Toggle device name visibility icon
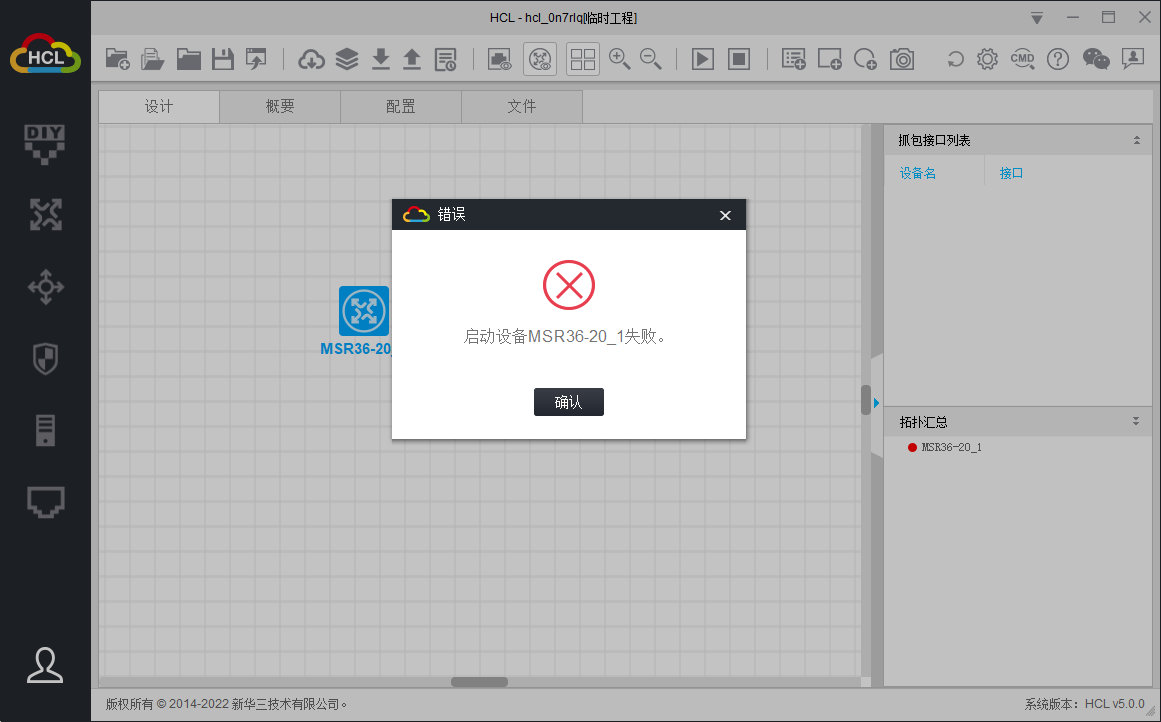This screenshot has height=722, width=1161. pyautogui.click(x=499, y=59)
